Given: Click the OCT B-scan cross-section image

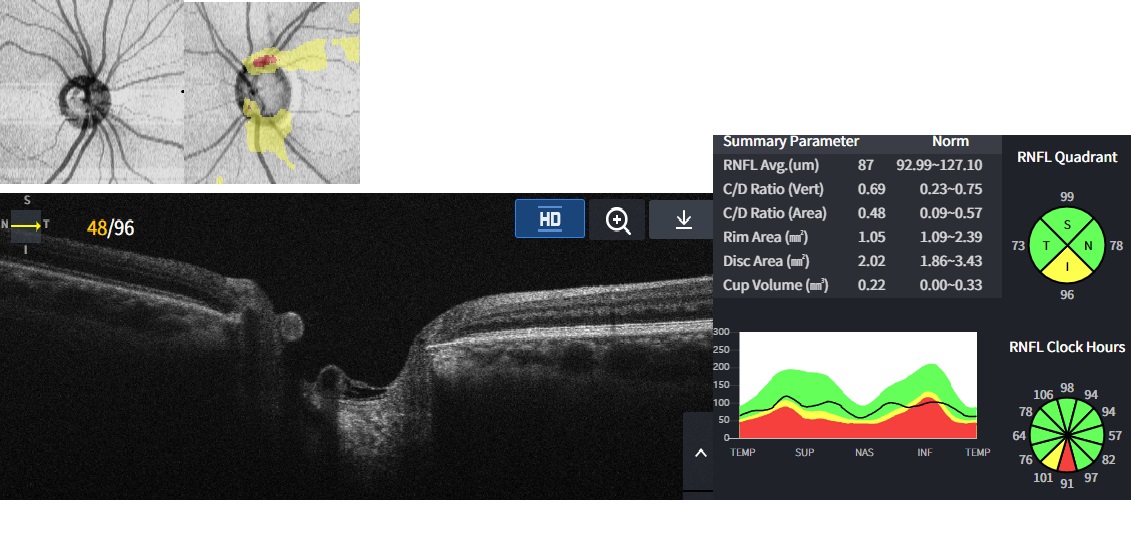Looking at the screenshot, I should tap(356, 346).
